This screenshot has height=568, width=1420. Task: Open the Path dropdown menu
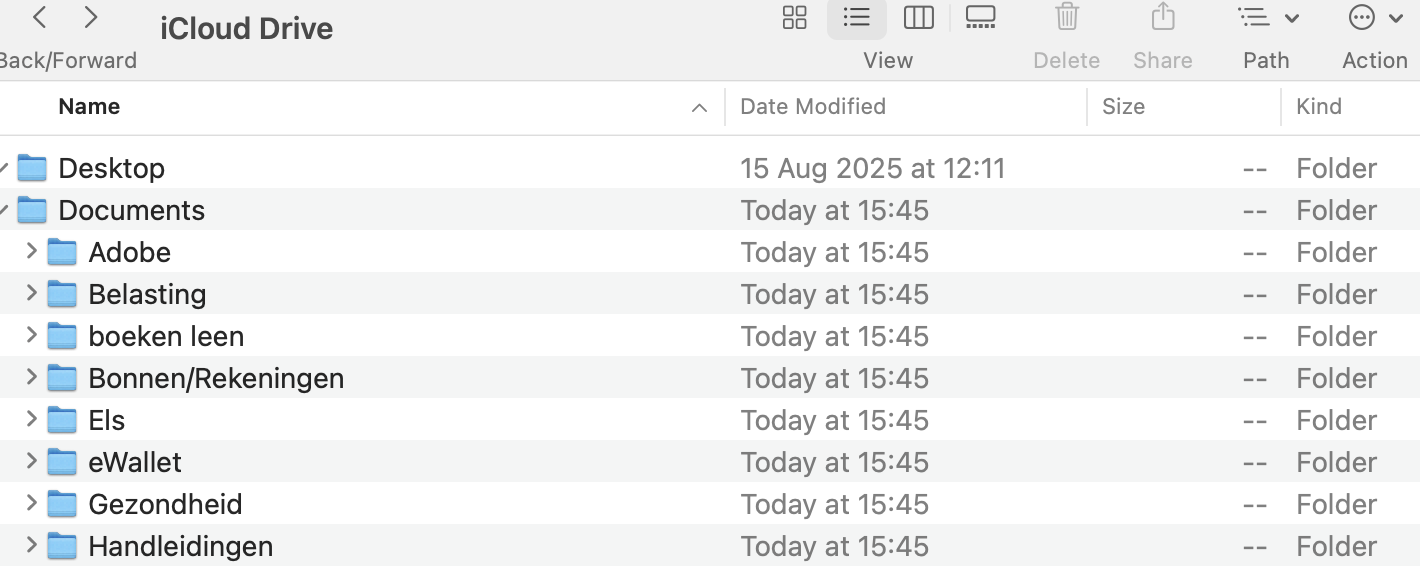click(1268, 17)
